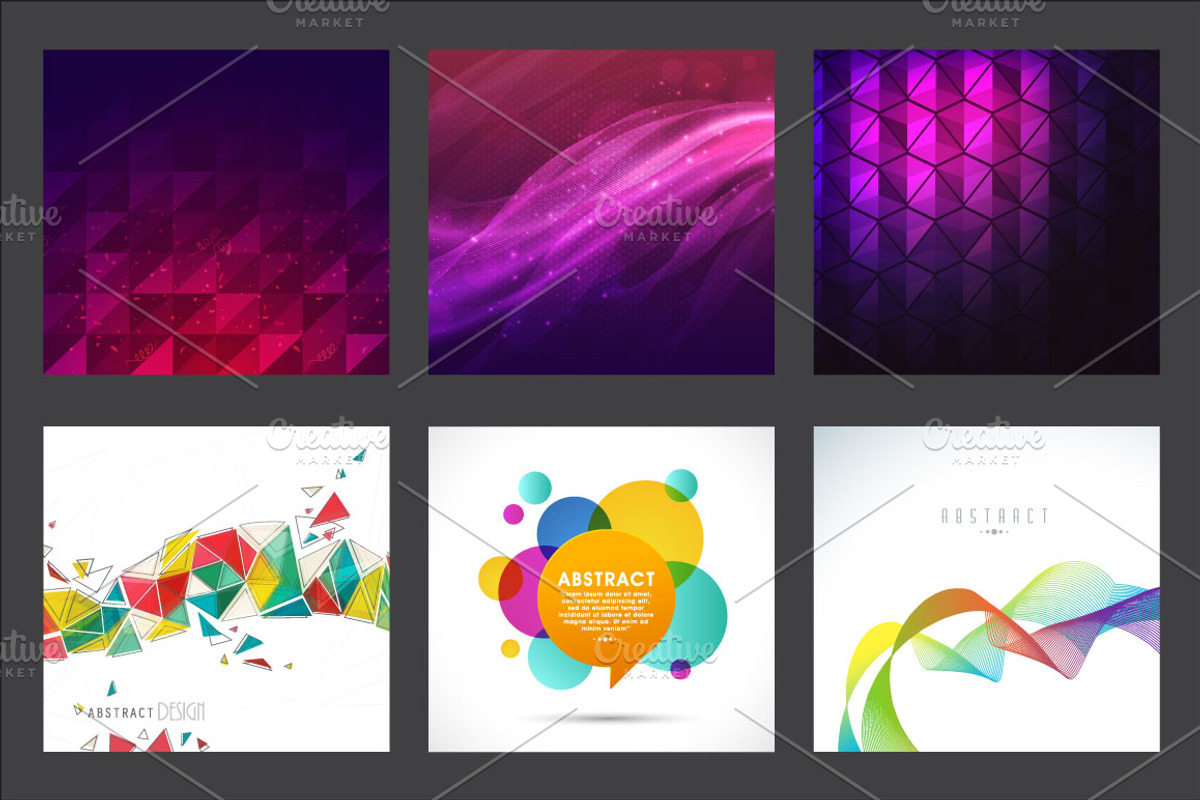Screen dimensions: 1200x800
Task: Open the pink glowing wave background thumbnail
Action: (x=601, y=212)
